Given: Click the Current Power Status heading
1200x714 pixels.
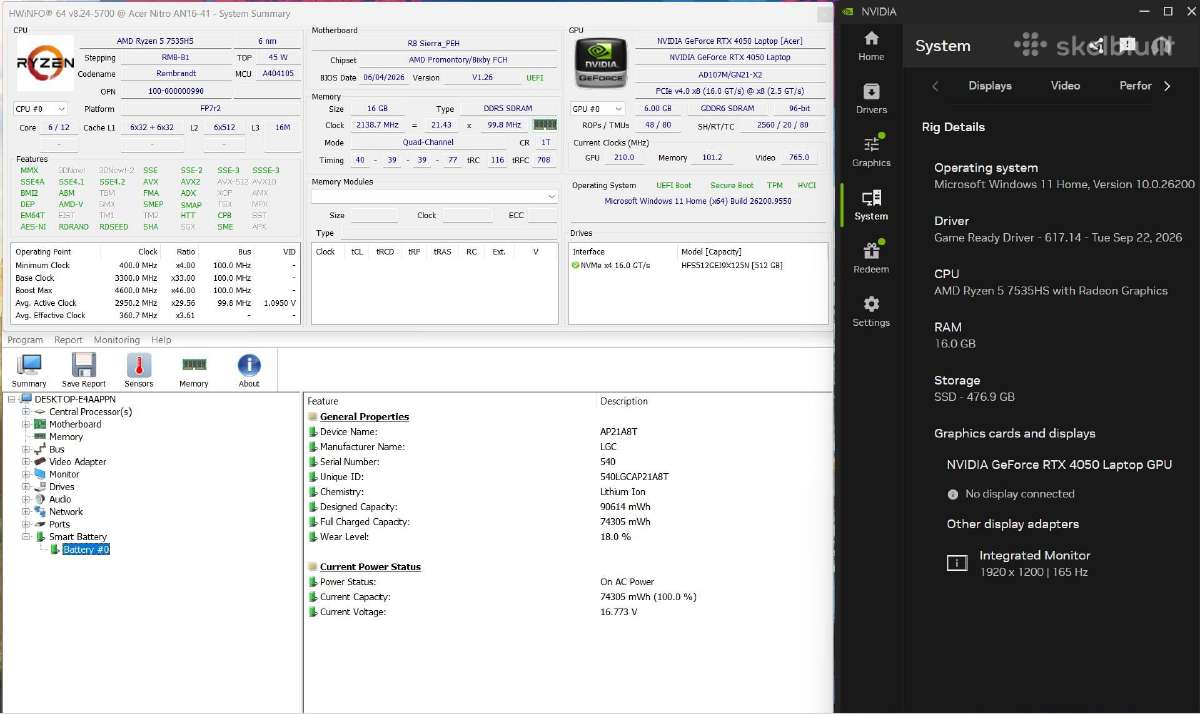Looking at the screenshot, I should pyautogui.click(x=370, y=567).
